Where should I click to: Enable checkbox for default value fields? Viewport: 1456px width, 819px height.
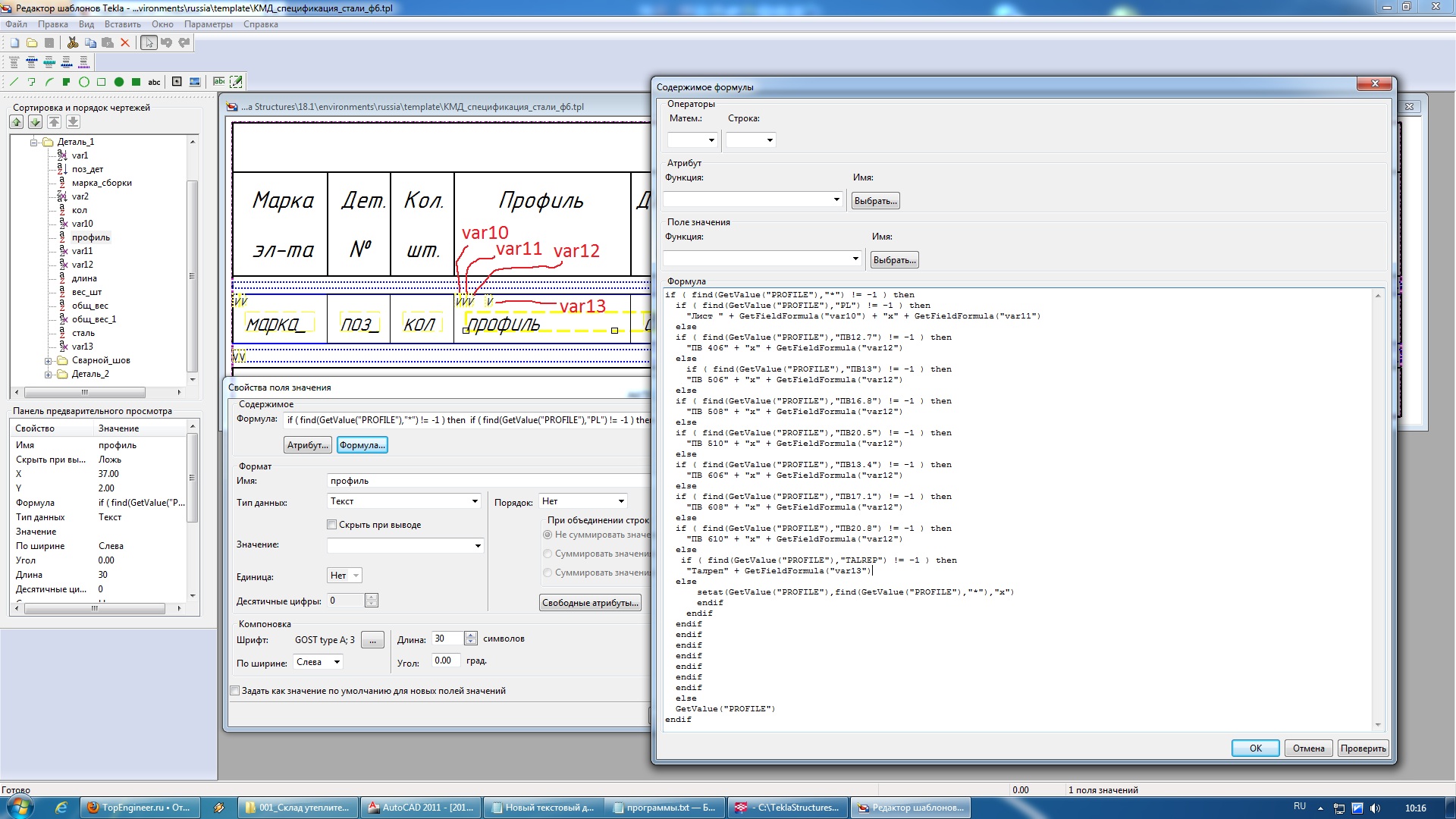pos(235,691)
